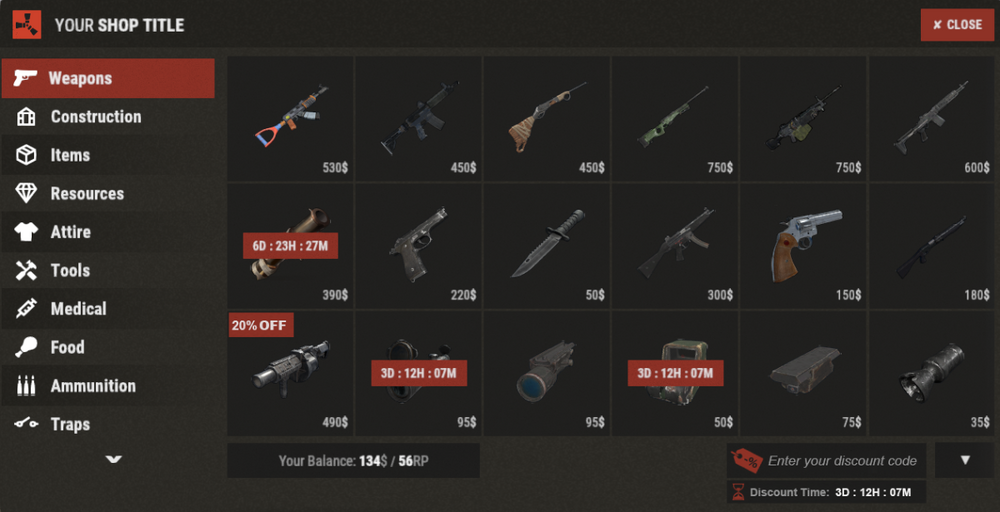Open the Weapons category tab

pyautogui.click(x=108, y=78)
